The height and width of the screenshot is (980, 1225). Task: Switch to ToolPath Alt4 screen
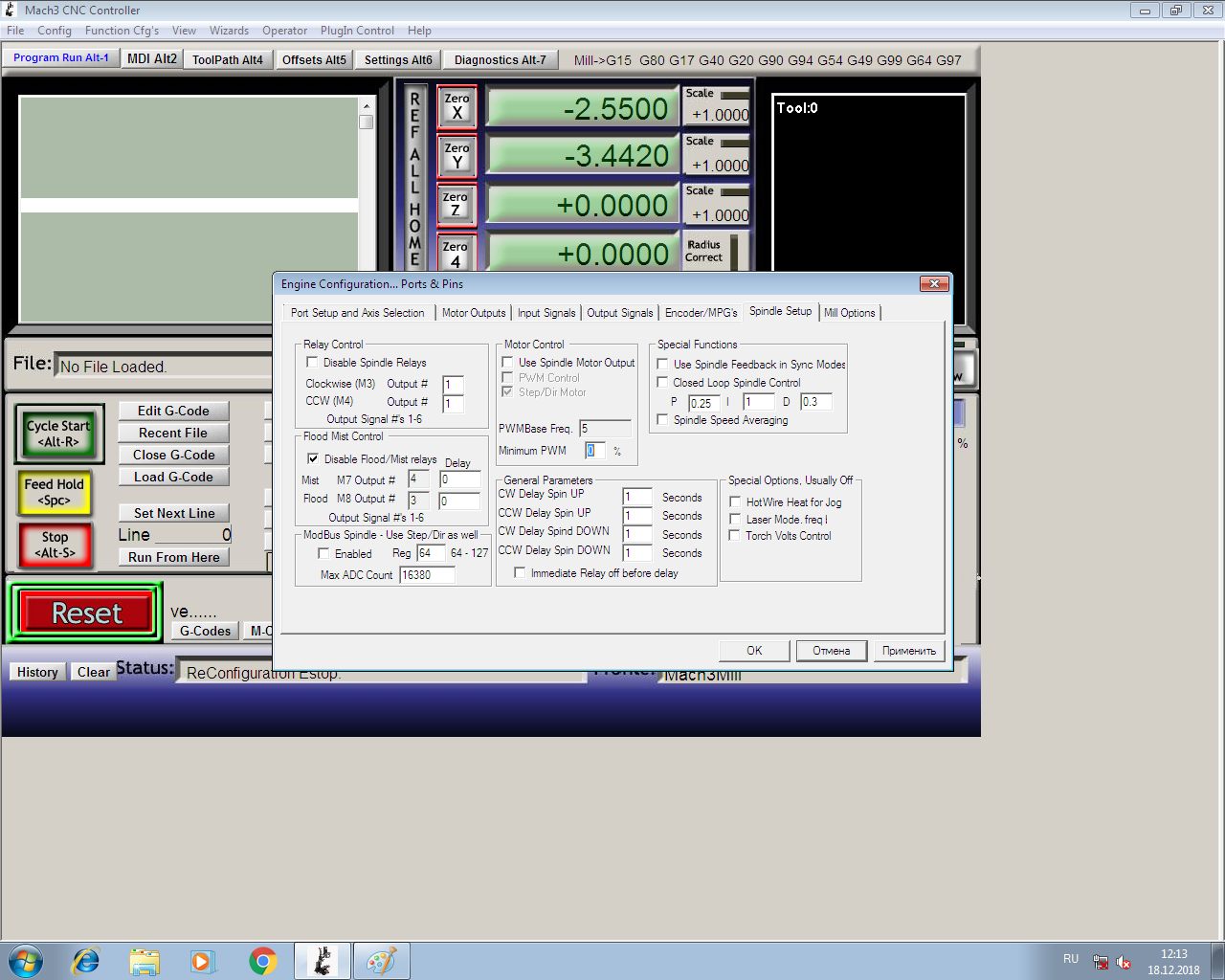(x=228, y=59)
